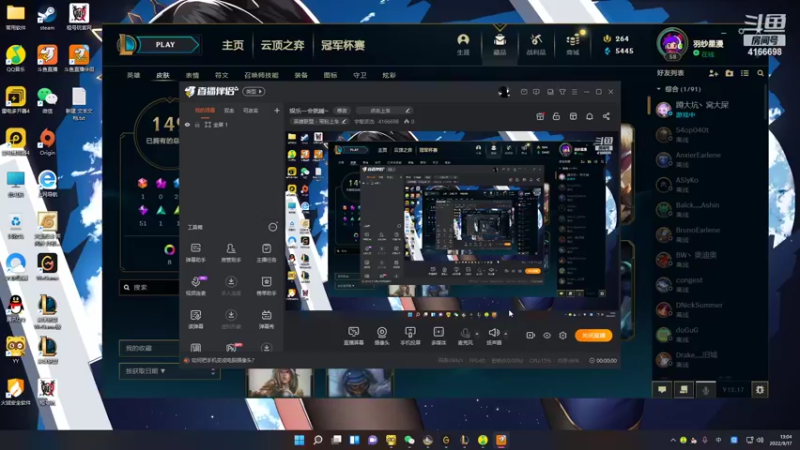The image size is (800, 450).
Task: Add a new scene with plus icon
Action: click(277, 110)
